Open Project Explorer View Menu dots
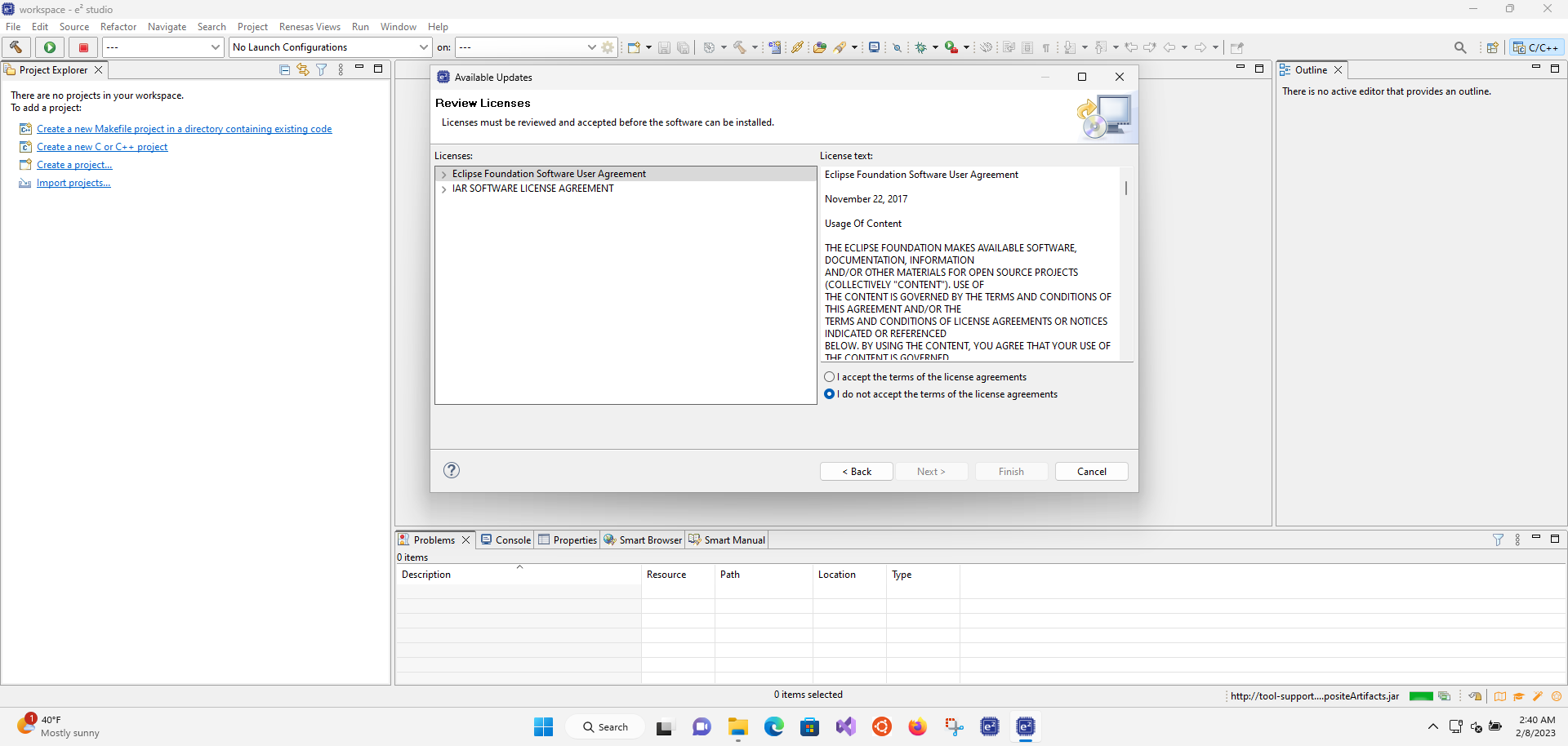This screenshot has height=746, width=1568. (341, 70)
